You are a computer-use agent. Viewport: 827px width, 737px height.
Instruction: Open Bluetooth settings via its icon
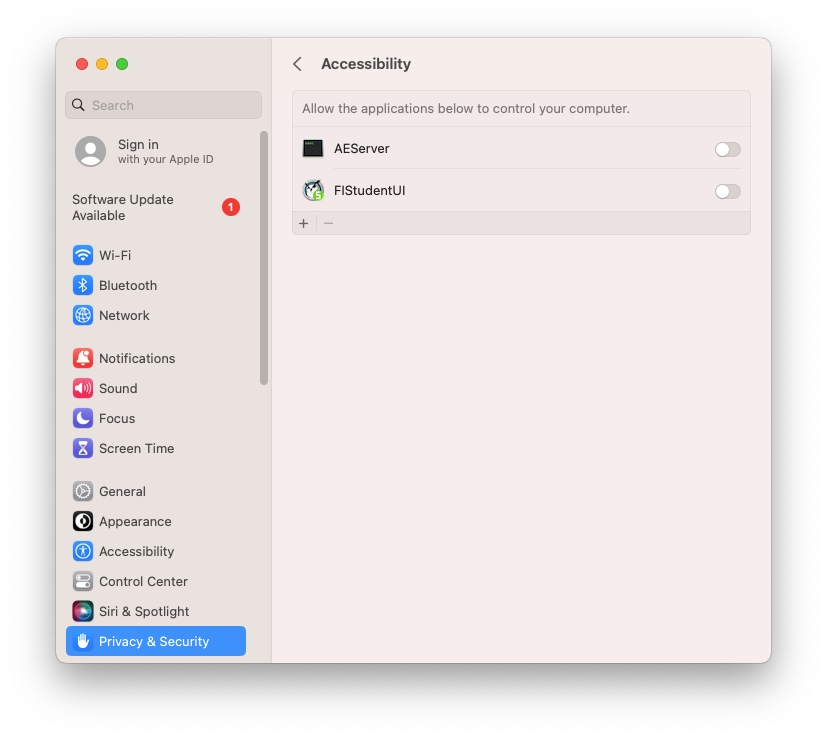pyautogui.click(x=83, y=285)
